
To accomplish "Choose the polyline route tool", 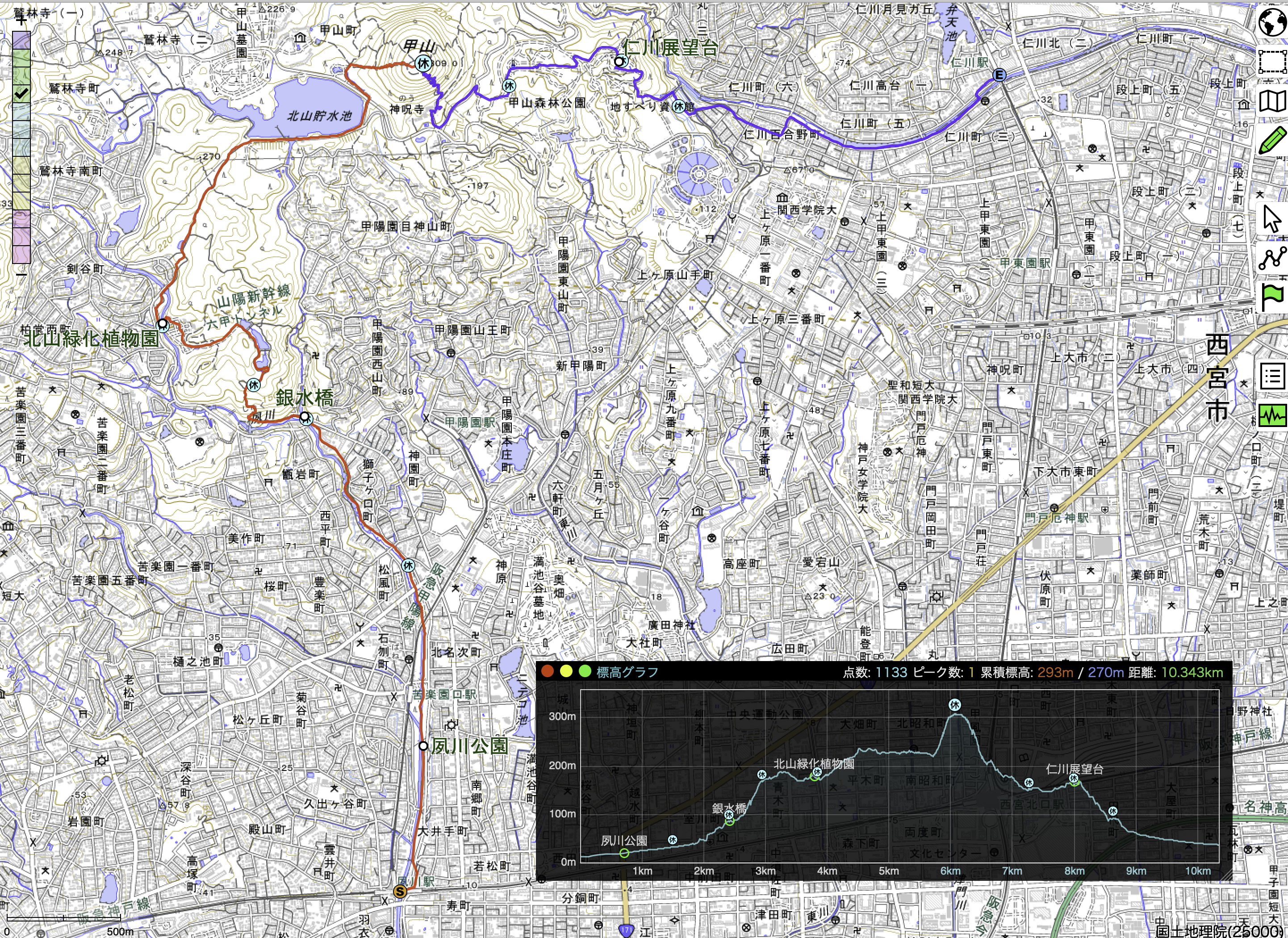I will click(1273, 259).
